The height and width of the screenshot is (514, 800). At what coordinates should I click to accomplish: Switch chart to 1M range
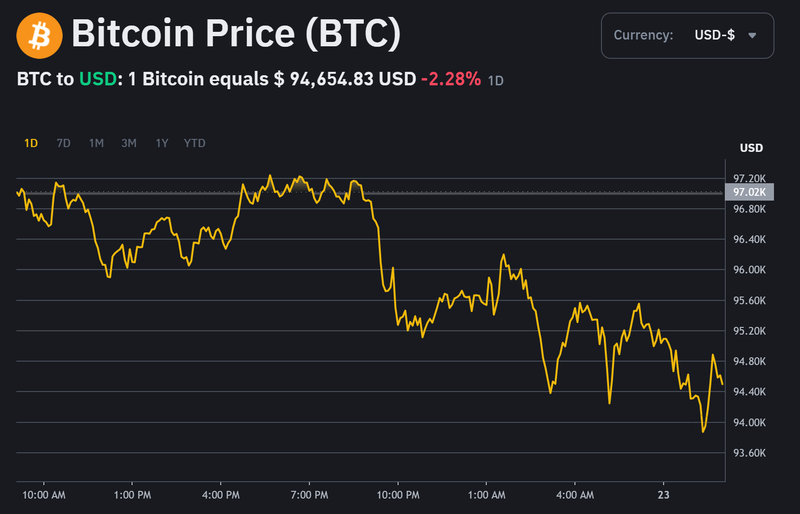[96, 143]
